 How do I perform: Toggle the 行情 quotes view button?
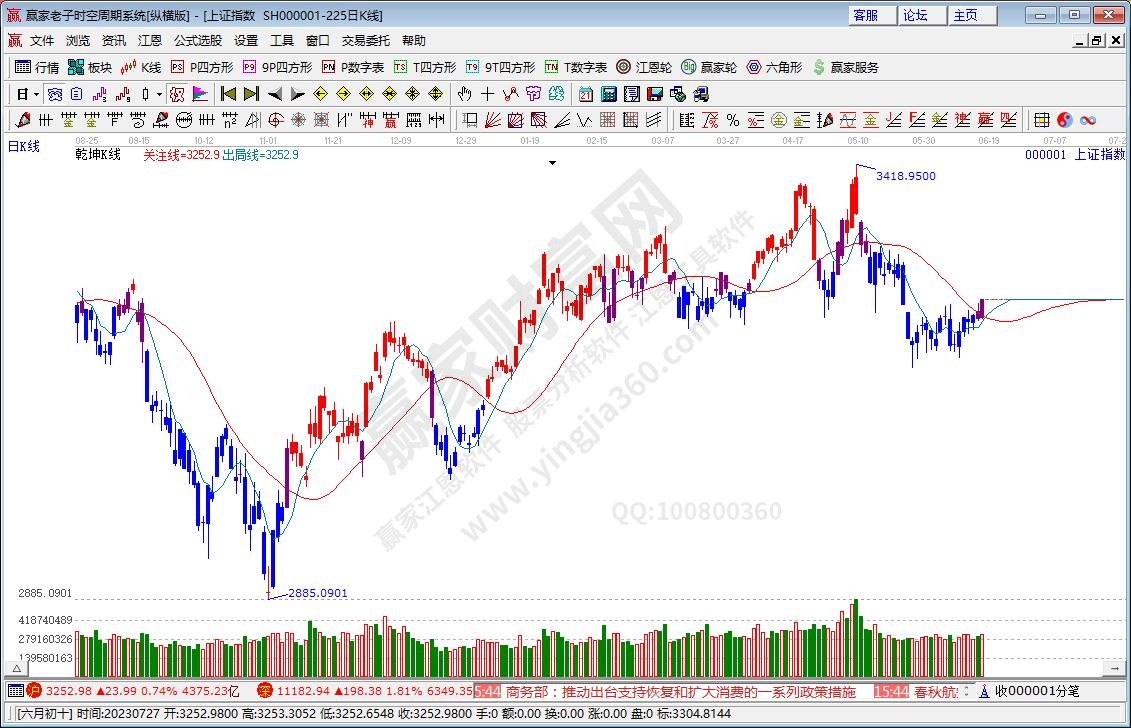pyautogui.click(x=37, y=67)
